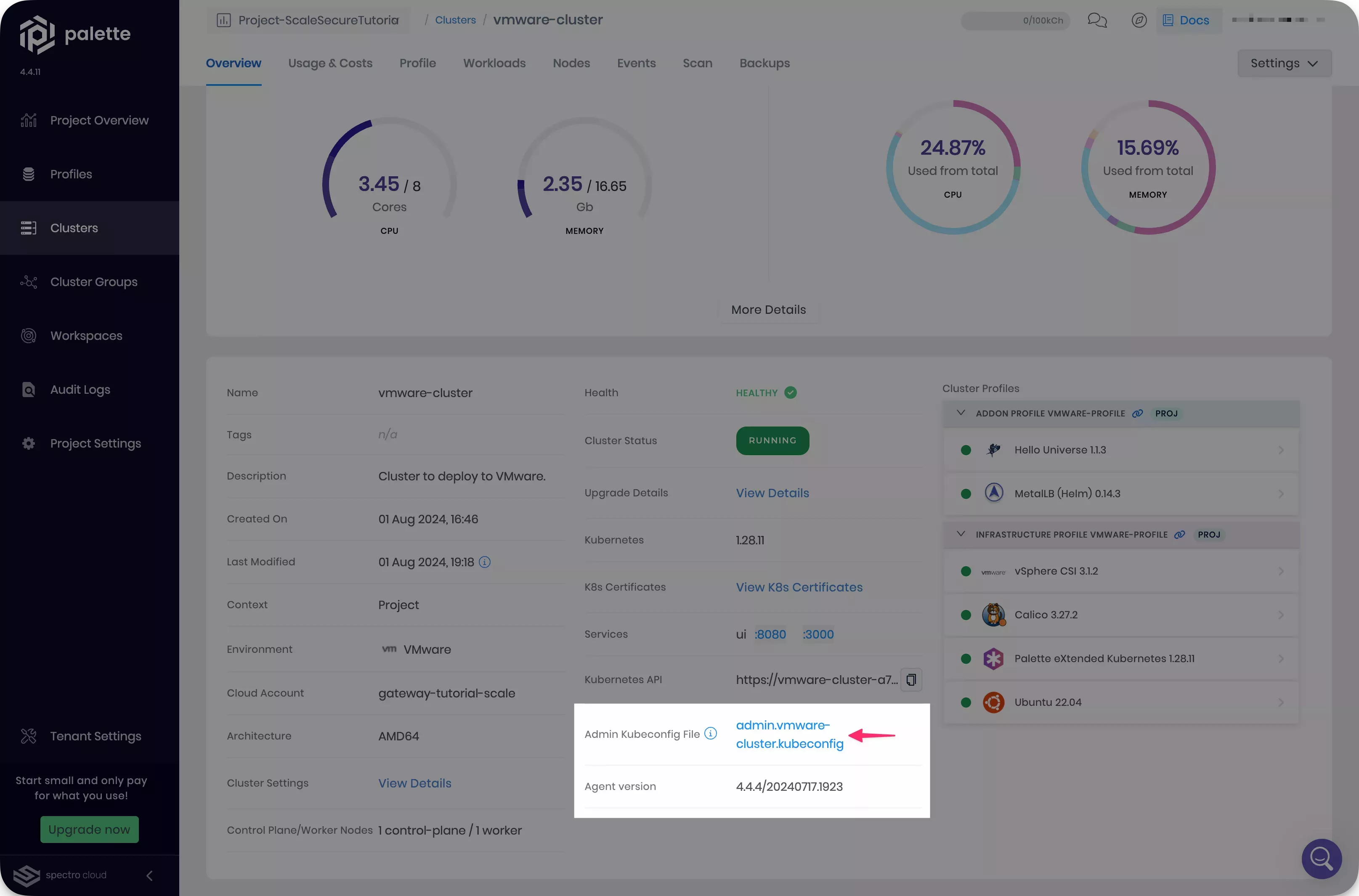Expand Palette eXtended Kubernetes row chevron
Screen dimensions: 1359x896
click(1281, 658)
